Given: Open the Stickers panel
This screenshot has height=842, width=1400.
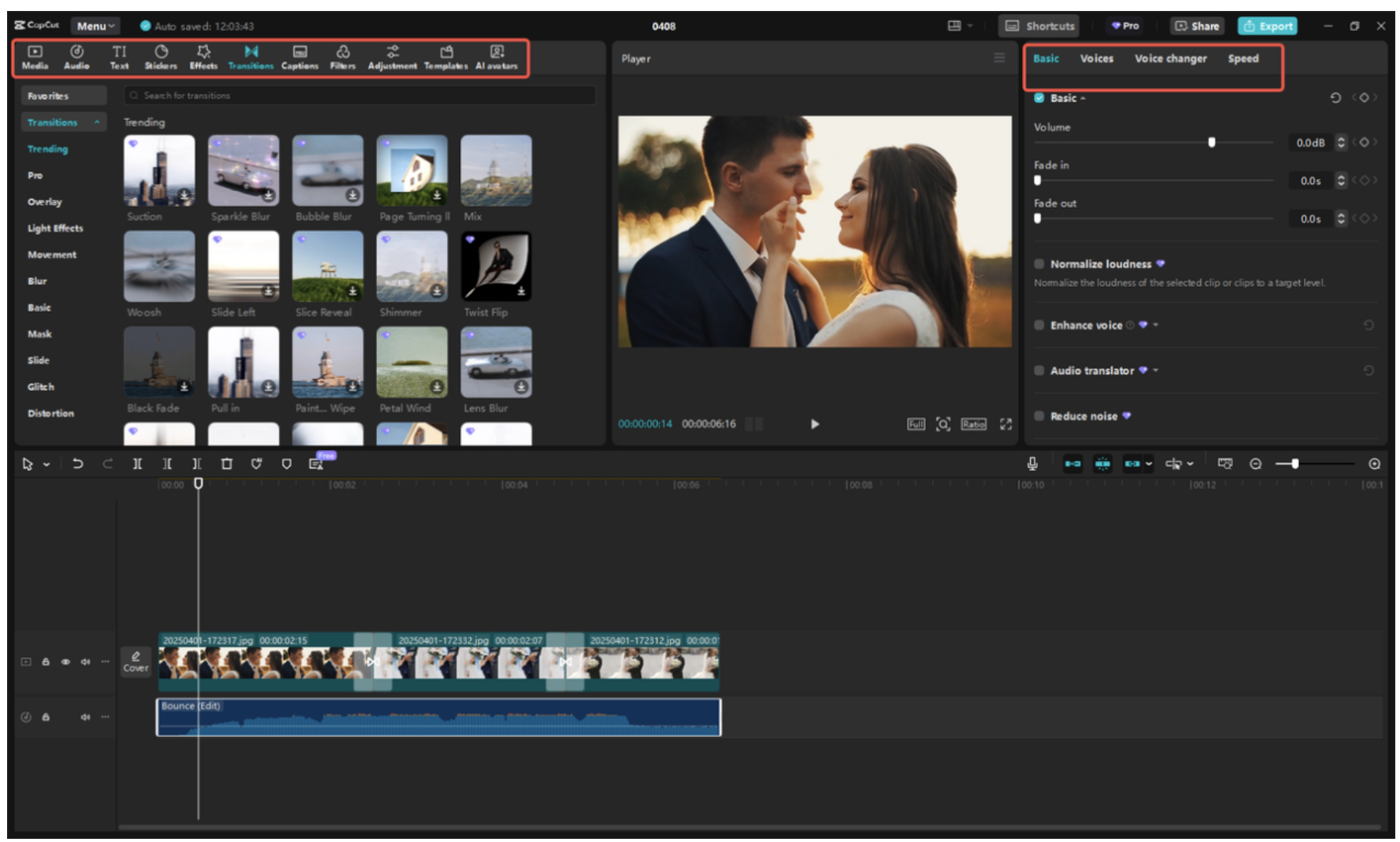Looking at the screenshot, I should (x=161, y=57).
